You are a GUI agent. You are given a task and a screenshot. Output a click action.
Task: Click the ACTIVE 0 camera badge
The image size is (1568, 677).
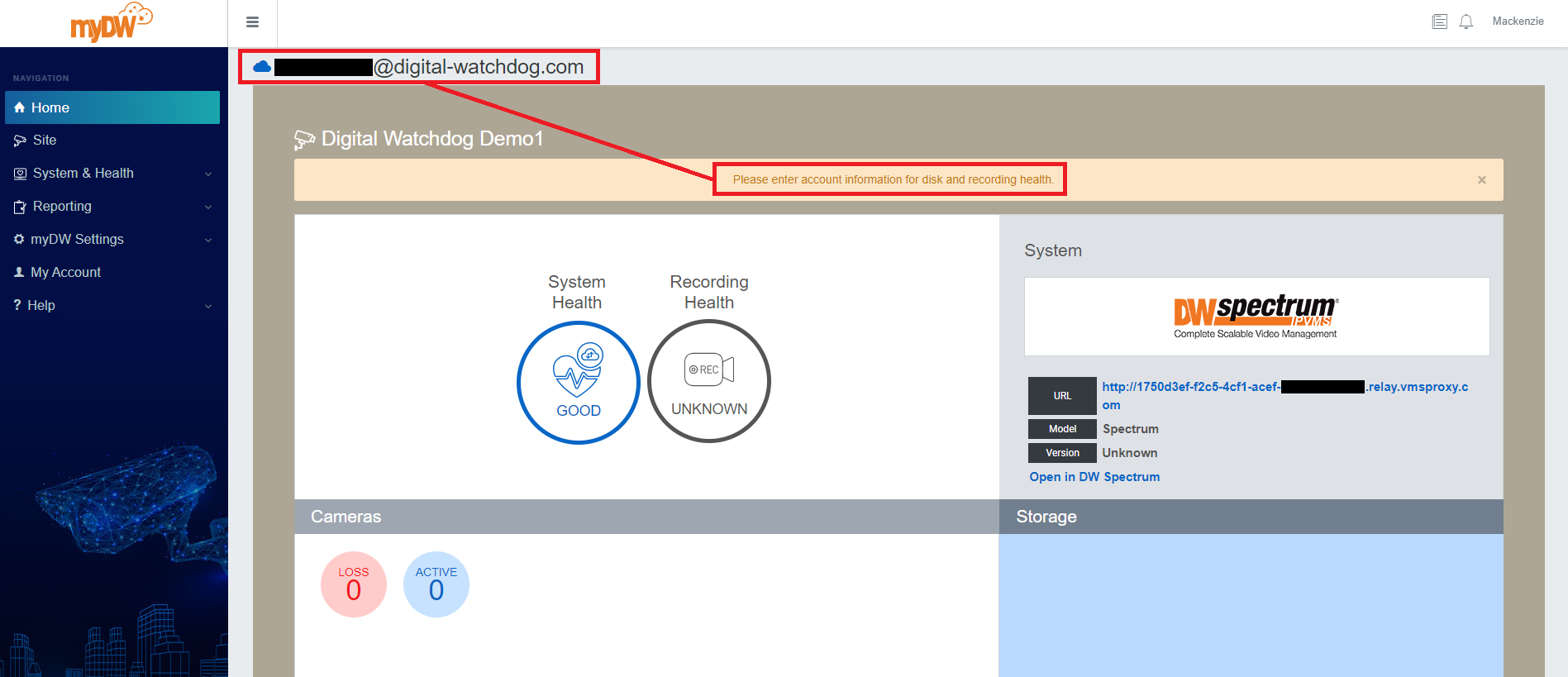coord(436,584)
